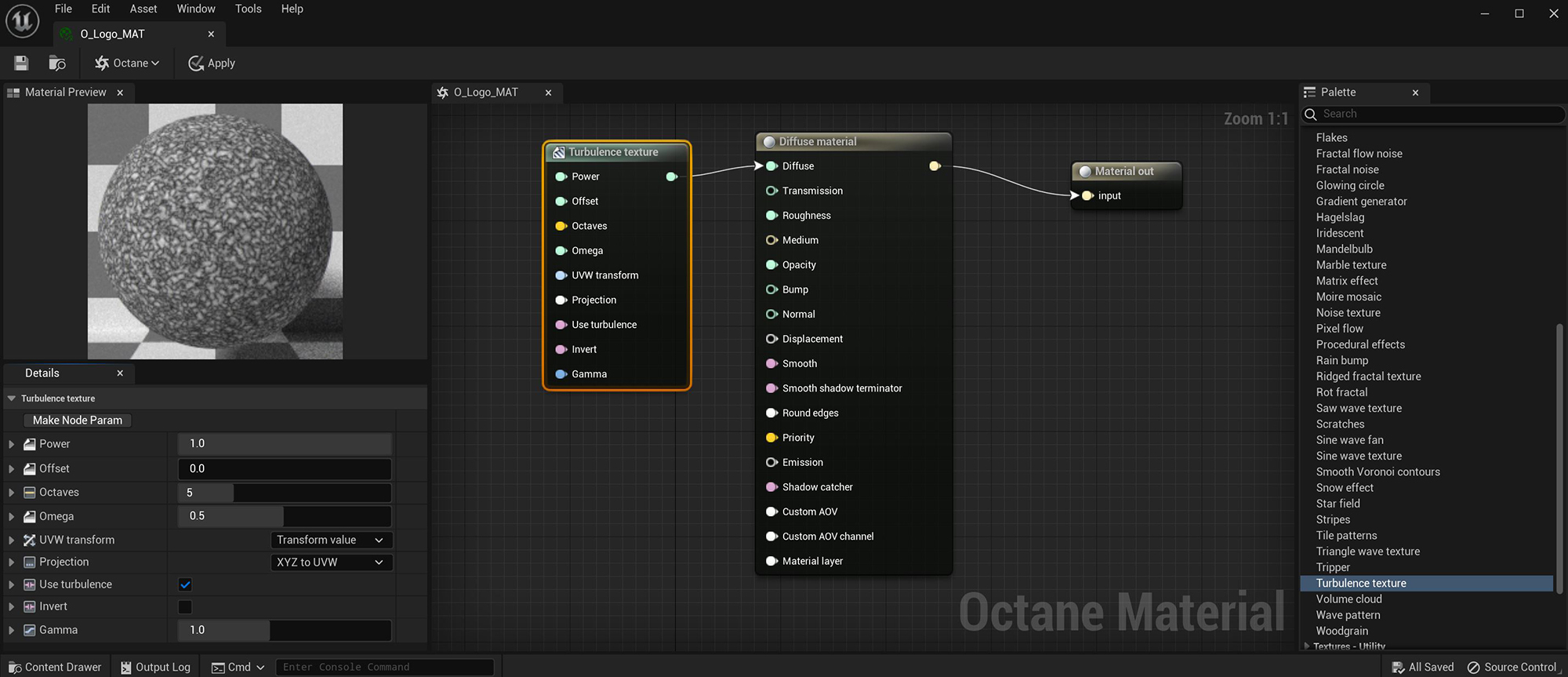The width and height of the screenshot is (1568, 677).
Task: Click the Octaves pin on Turbulence node
Action: coord(561,226)
